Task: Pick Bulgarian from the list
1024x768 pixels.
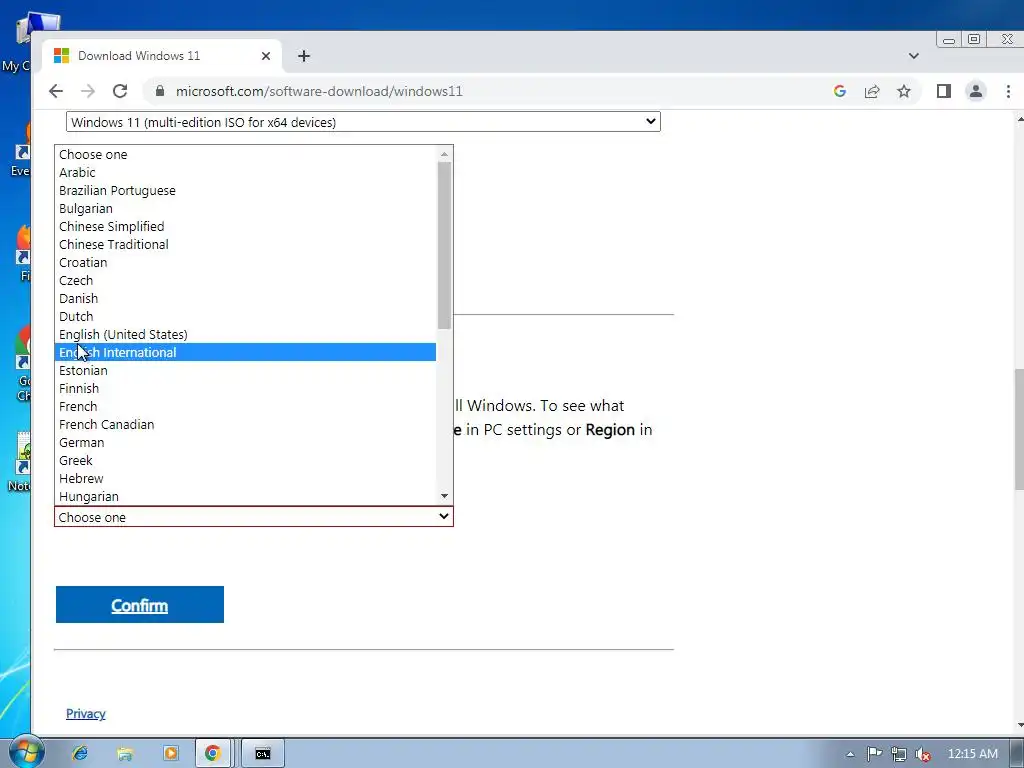Action: (x=245, y=208)
